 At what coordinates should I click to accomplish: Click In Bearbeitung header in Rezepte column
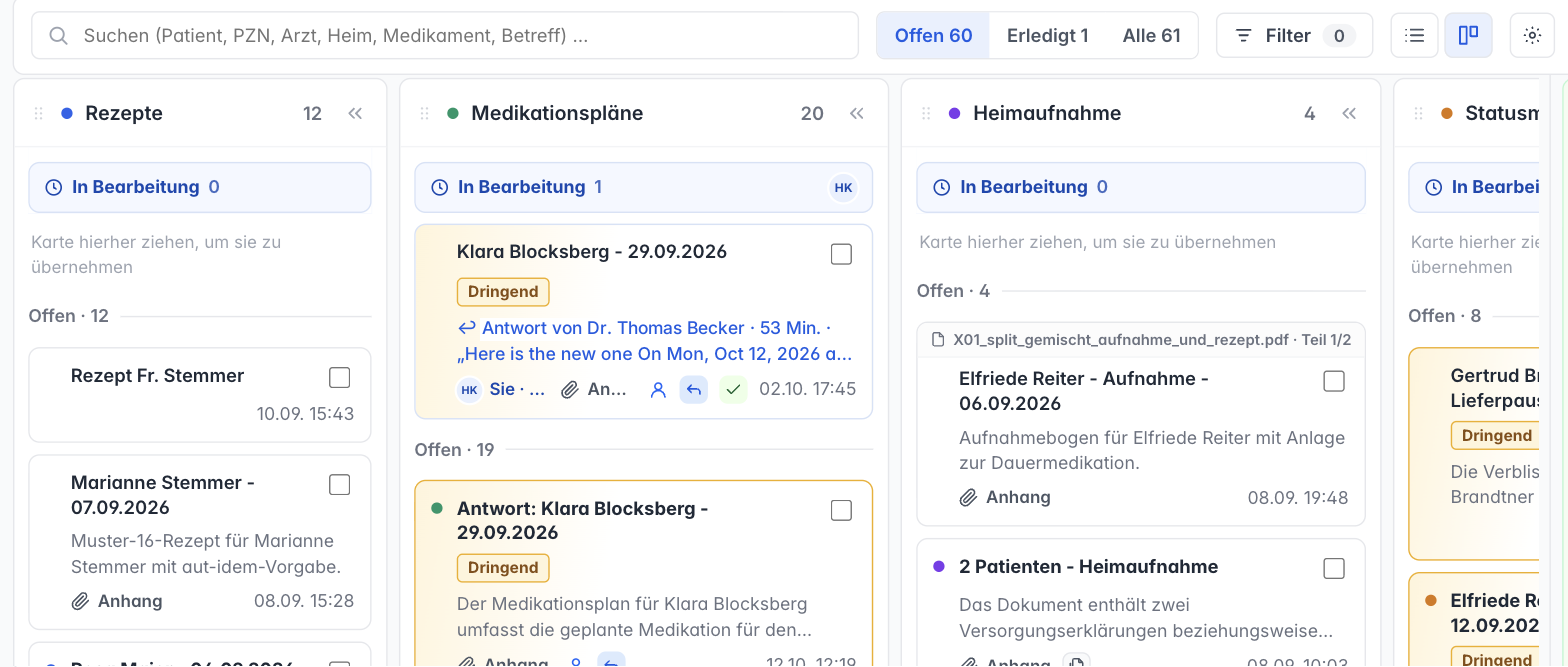200,187
